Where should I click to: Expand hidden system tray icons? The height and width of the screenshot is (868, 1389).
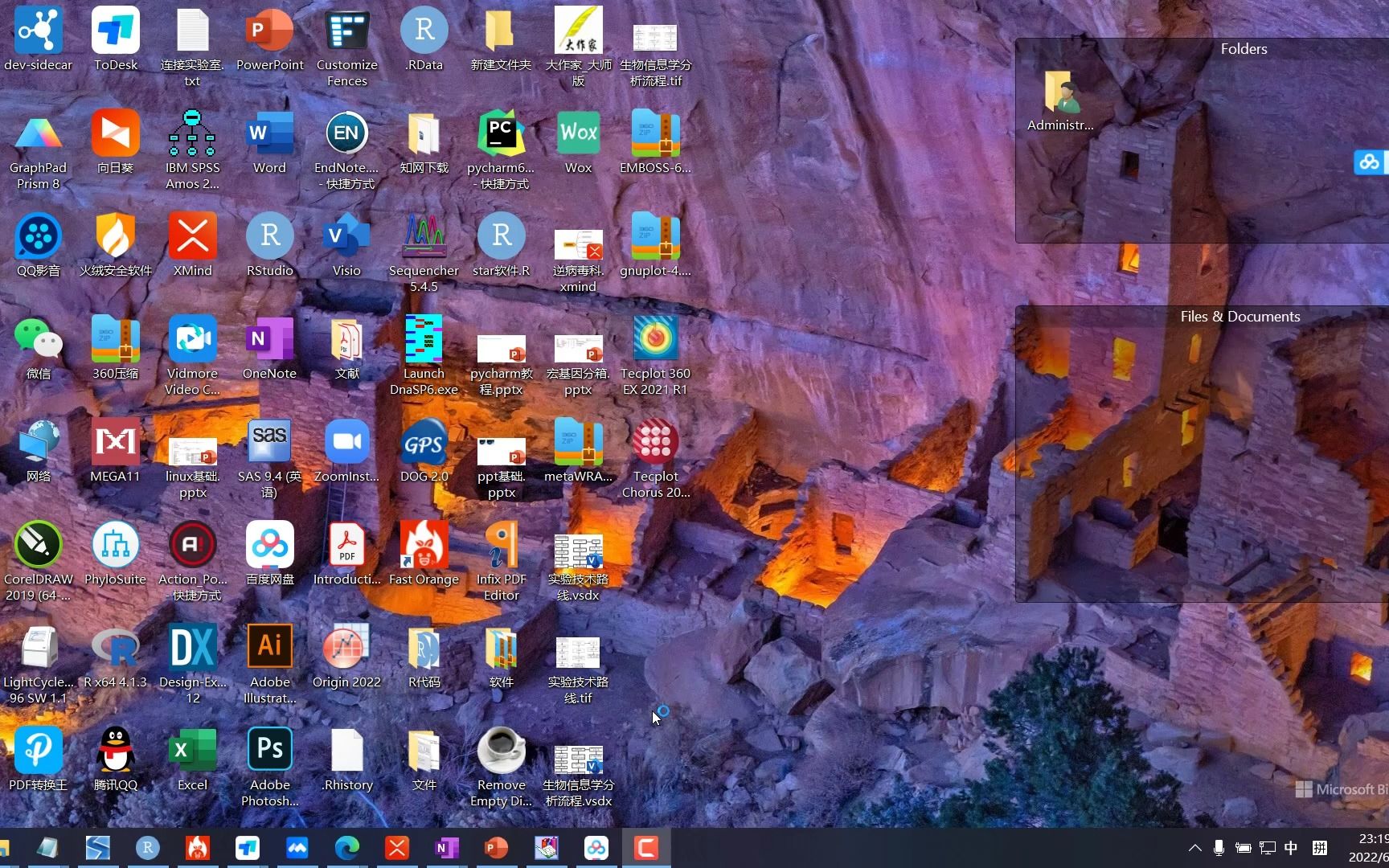click(x=1195, y=848)
